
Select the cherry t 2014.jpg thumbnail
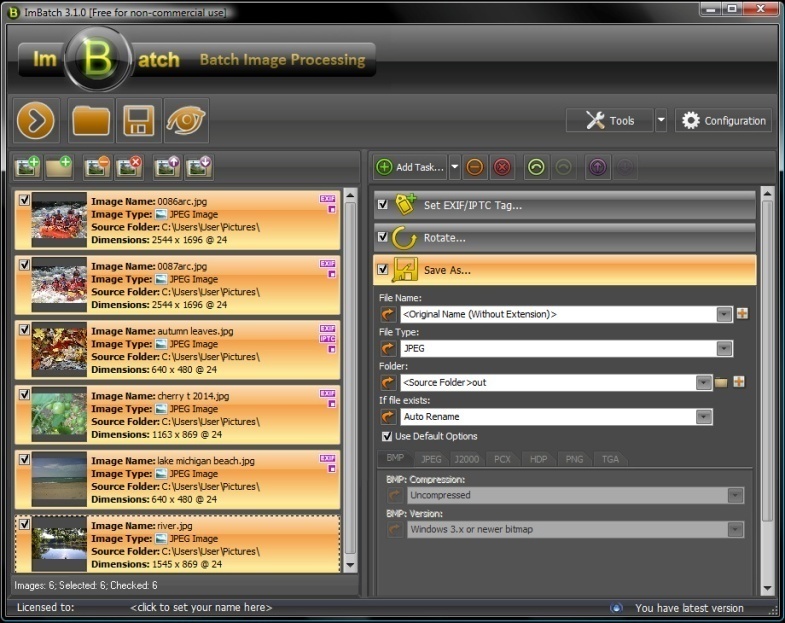pos(59,414)
